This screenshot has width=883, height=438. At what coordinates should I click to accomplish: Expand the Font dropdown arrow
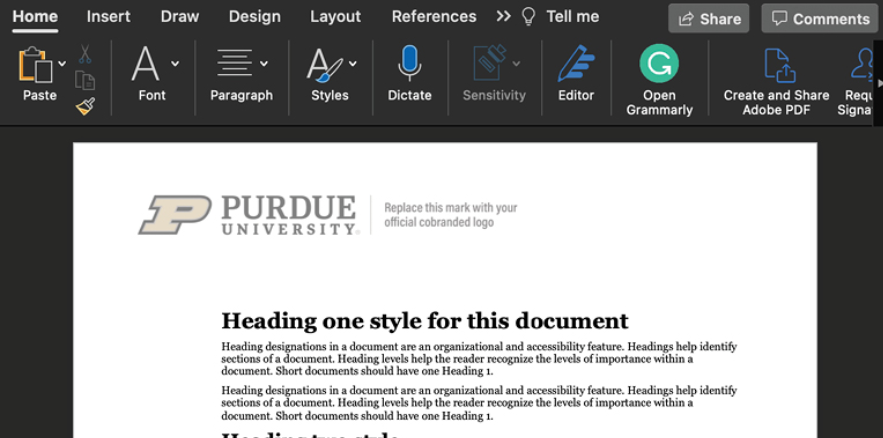point(175,64)
